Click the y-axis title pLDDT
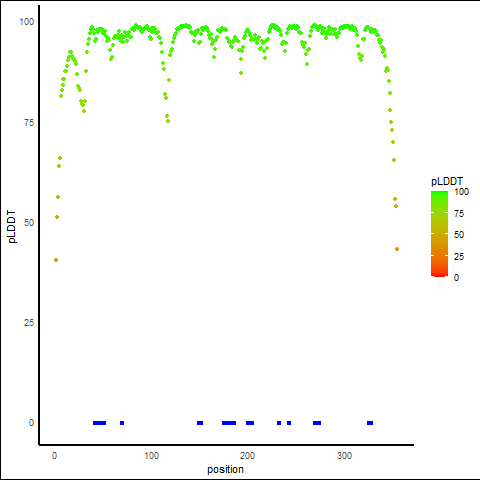This screenshot has width=480, height=480. point(12,227)
